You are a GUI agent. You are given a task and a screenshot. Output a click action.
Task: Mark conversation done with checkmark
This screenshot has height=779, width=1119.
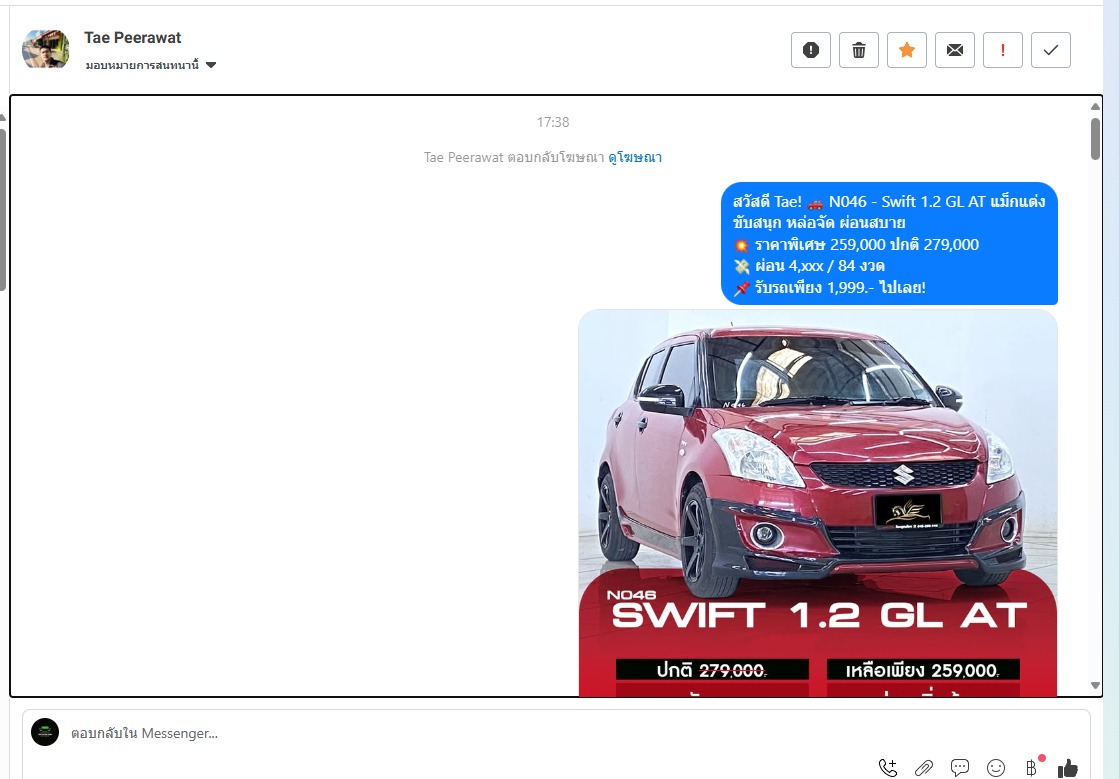pyautogui.click(x=1050, y=50)
